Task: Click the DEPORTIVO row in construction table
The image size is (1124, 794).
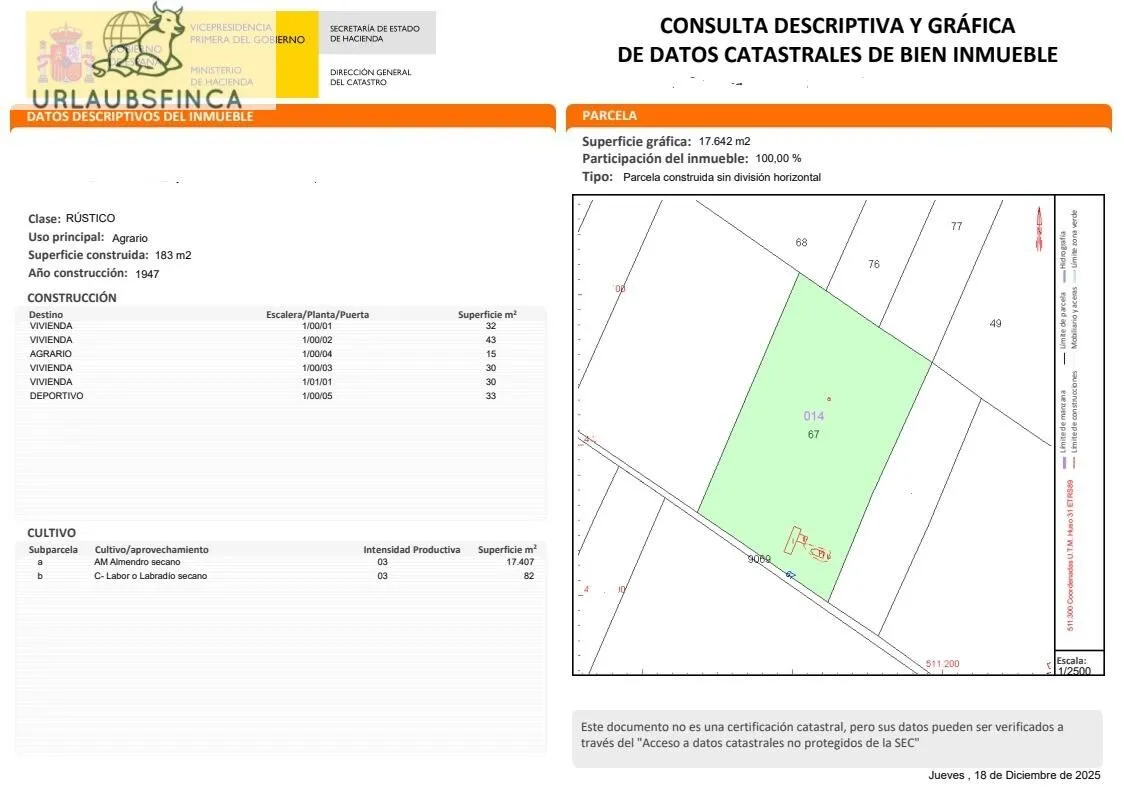Action: (57, 396)
